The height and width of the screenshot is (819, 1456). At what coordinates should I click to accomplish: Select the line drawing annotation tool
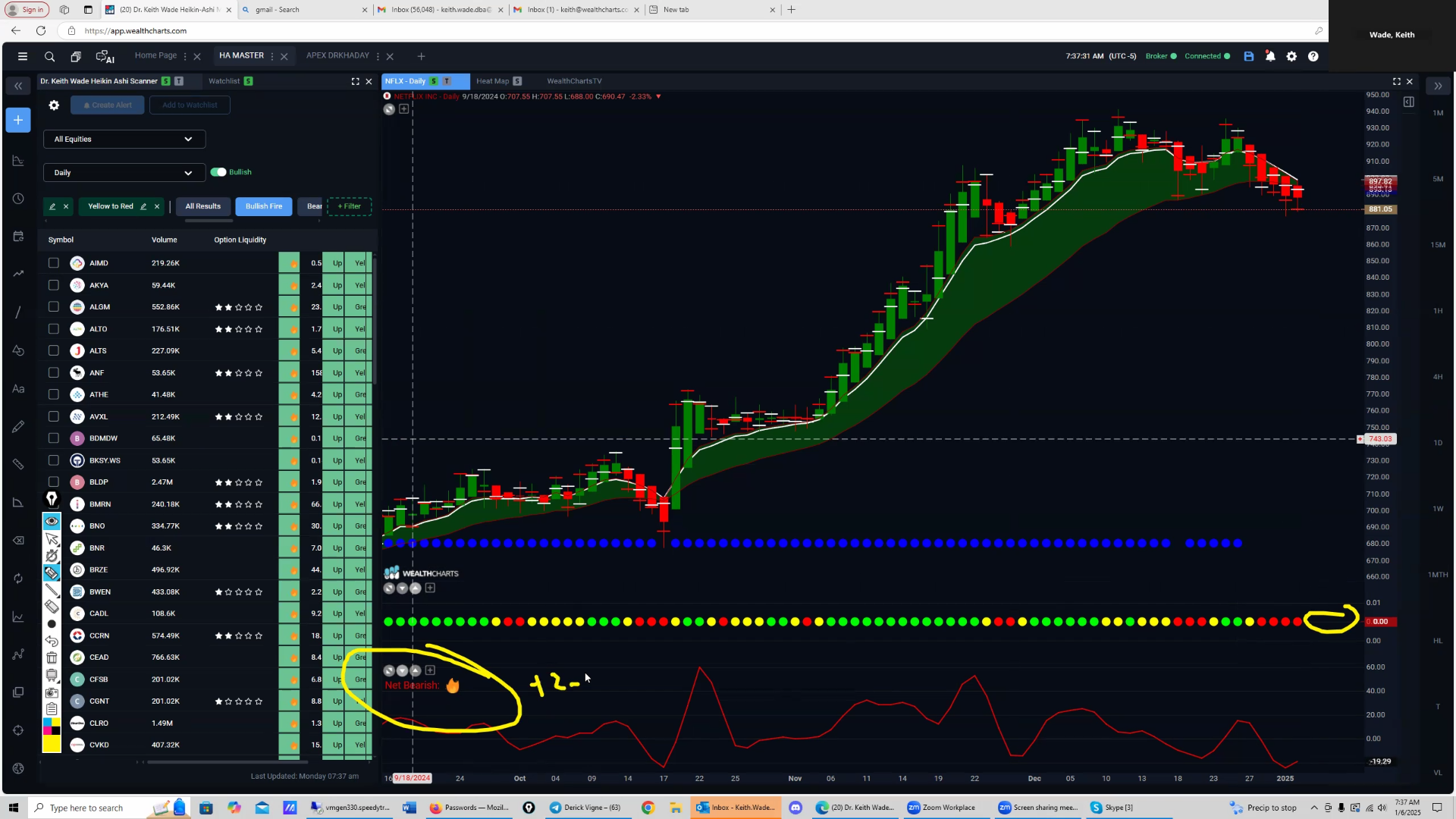tap(52, 589)
